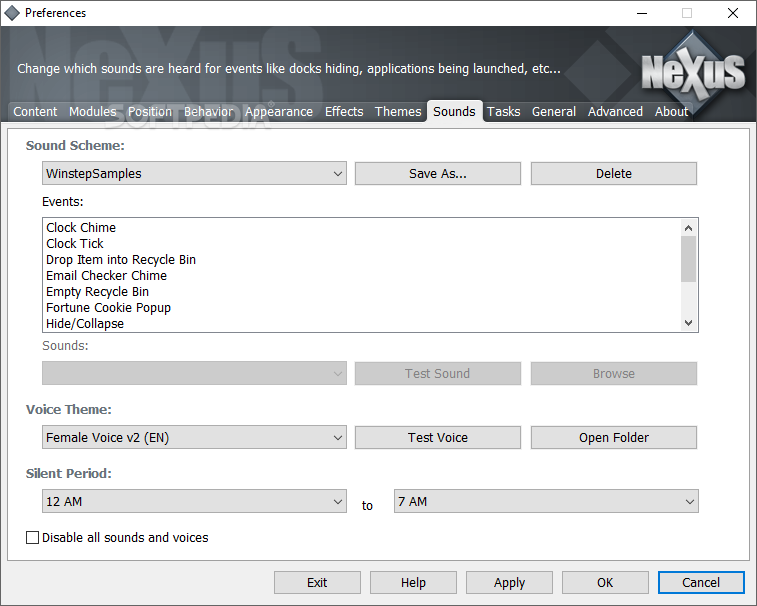The image size is (757, 606).
Task: Click the Preferences title bar diamond icon
Action: (x=12, y=13)
